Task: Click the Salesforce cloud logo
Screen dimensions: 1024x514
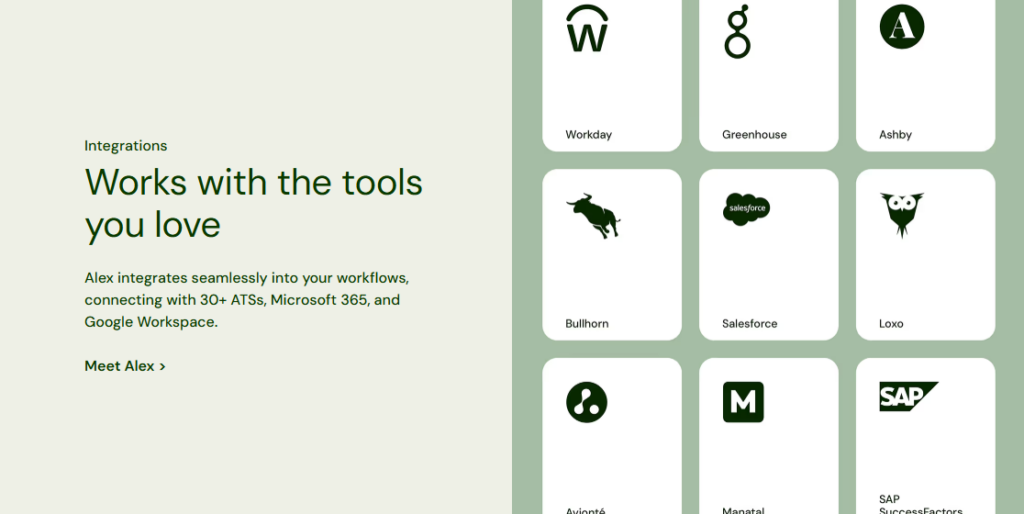Action: (x=746, y=209)
